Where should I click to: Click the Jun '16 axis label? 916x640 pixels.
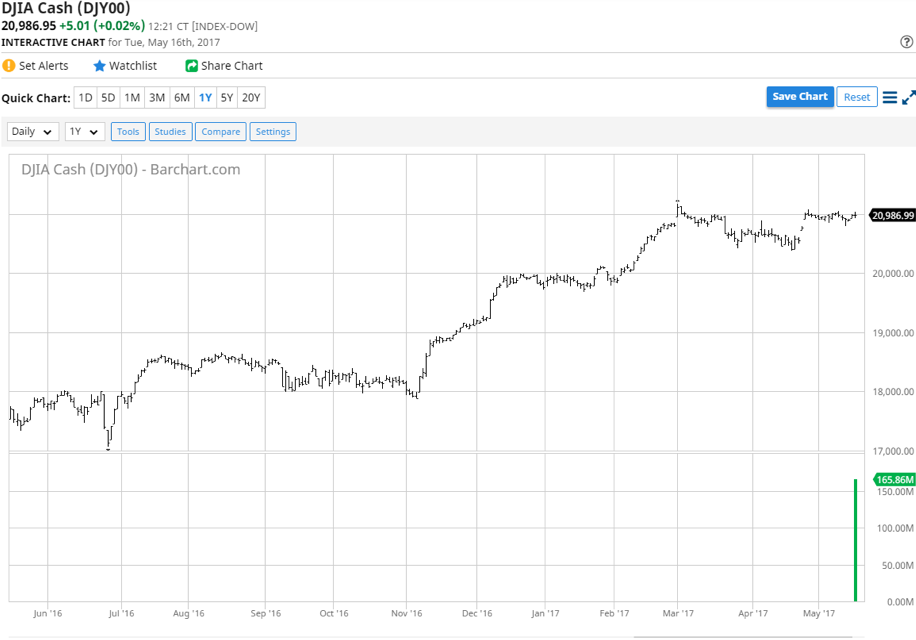[47, 613]
